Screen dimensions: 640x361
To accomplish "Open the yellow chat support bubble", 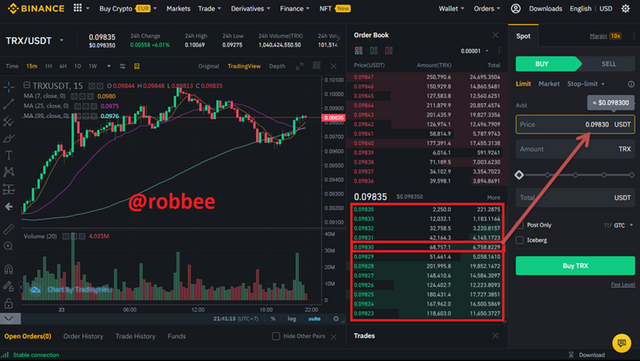I will click(622, 343).
